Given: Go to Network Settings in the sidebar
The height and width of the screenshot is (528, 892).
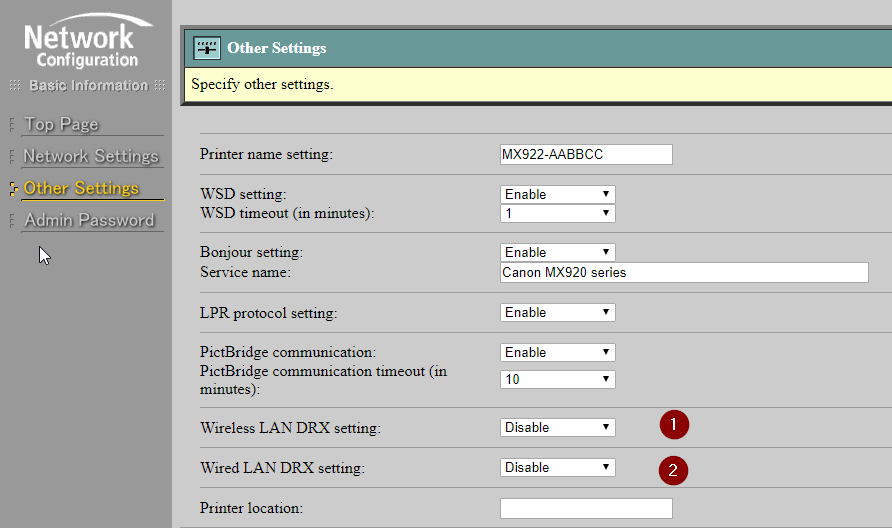Looking at the screenshot, I should point(91,156).
